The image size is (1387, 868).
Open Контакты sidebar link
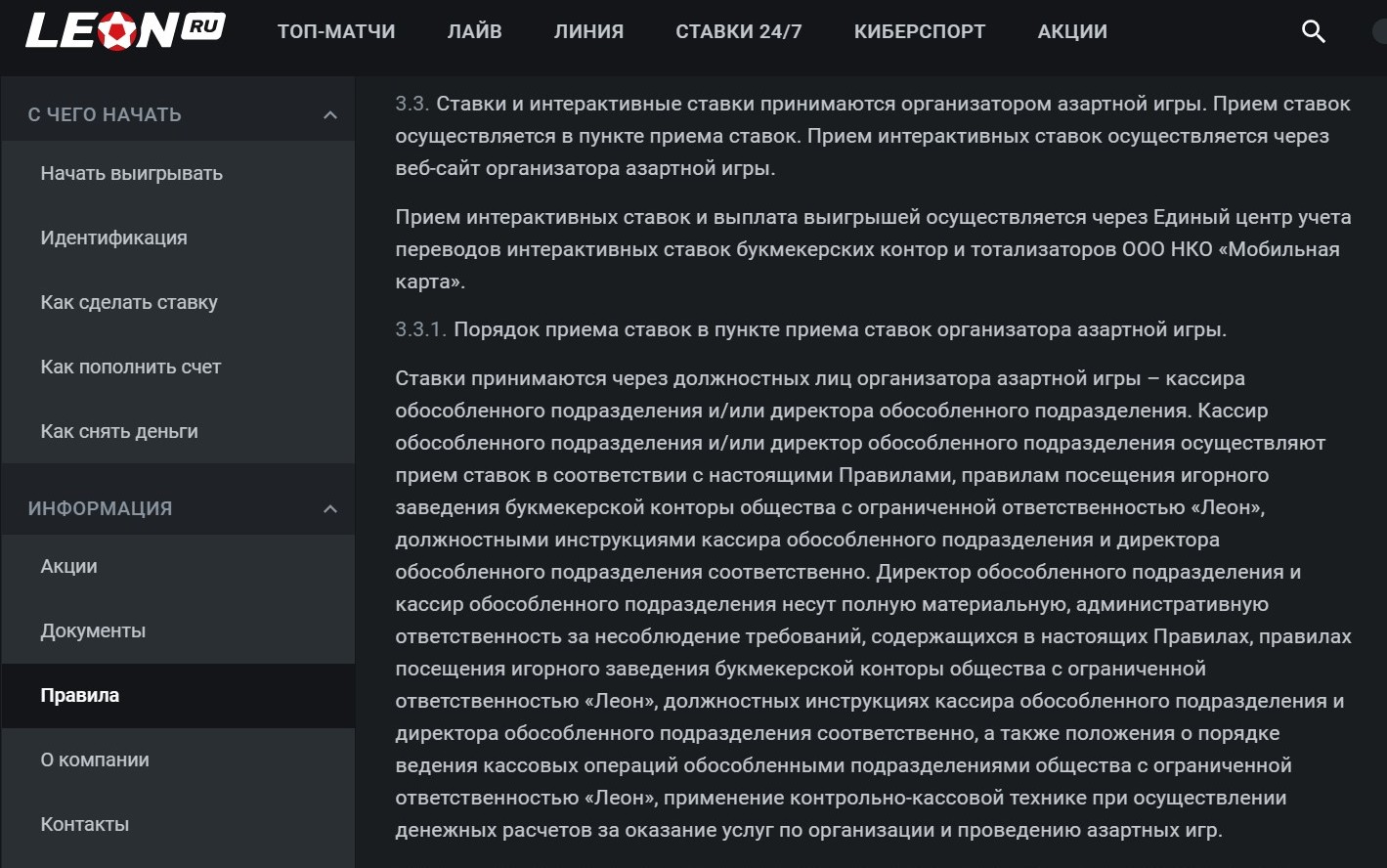[x=178, y=825]
